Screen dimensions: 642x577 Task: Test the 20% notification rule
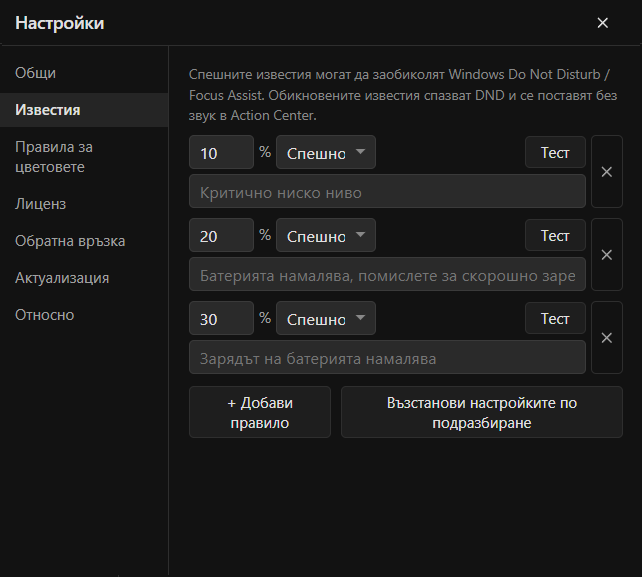[555, 235]
